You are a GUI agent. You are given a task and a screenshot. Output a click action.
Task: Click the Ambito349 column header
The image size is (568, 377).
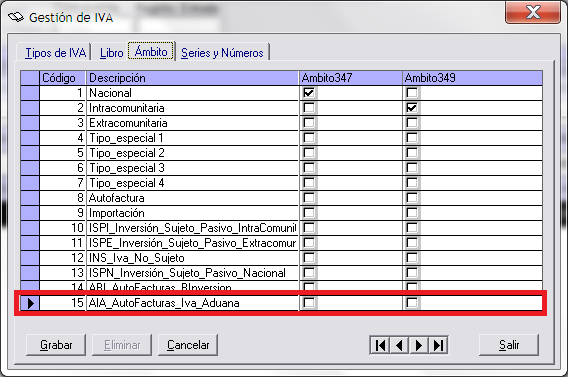pyautogui.click(x=472, y=78)
